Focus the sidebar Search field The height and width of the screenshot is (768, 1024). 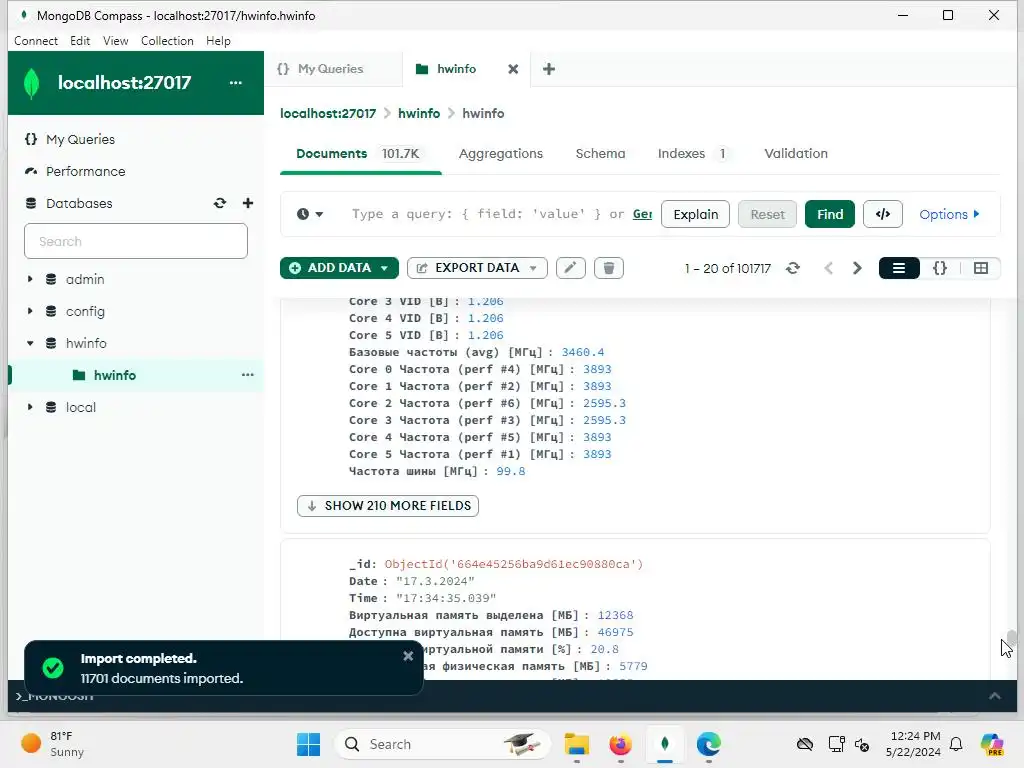pyautogui.click(x=136, y=241)
